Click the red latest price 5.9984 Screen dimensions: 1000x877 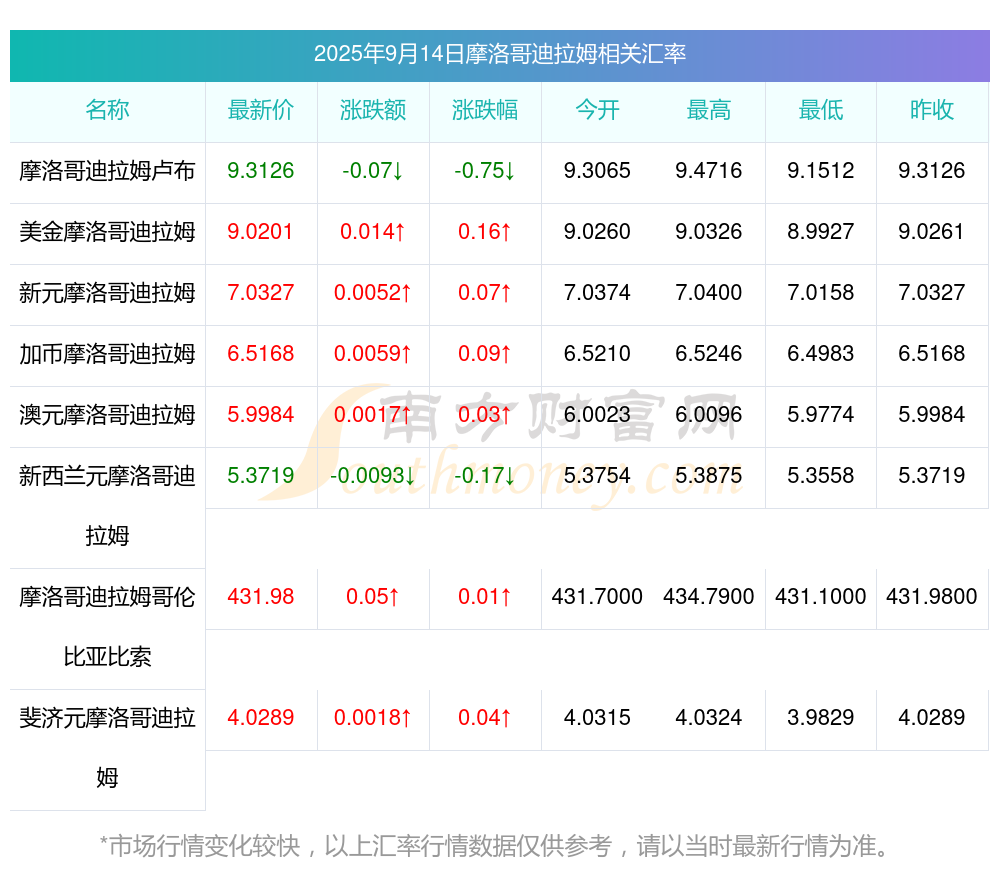pyautogui.click(x=261, y=415)
